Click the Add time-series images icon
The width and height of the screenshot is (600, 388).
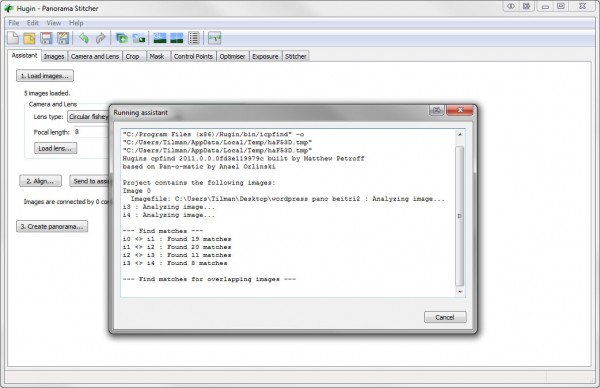click(x=139, y=38)
